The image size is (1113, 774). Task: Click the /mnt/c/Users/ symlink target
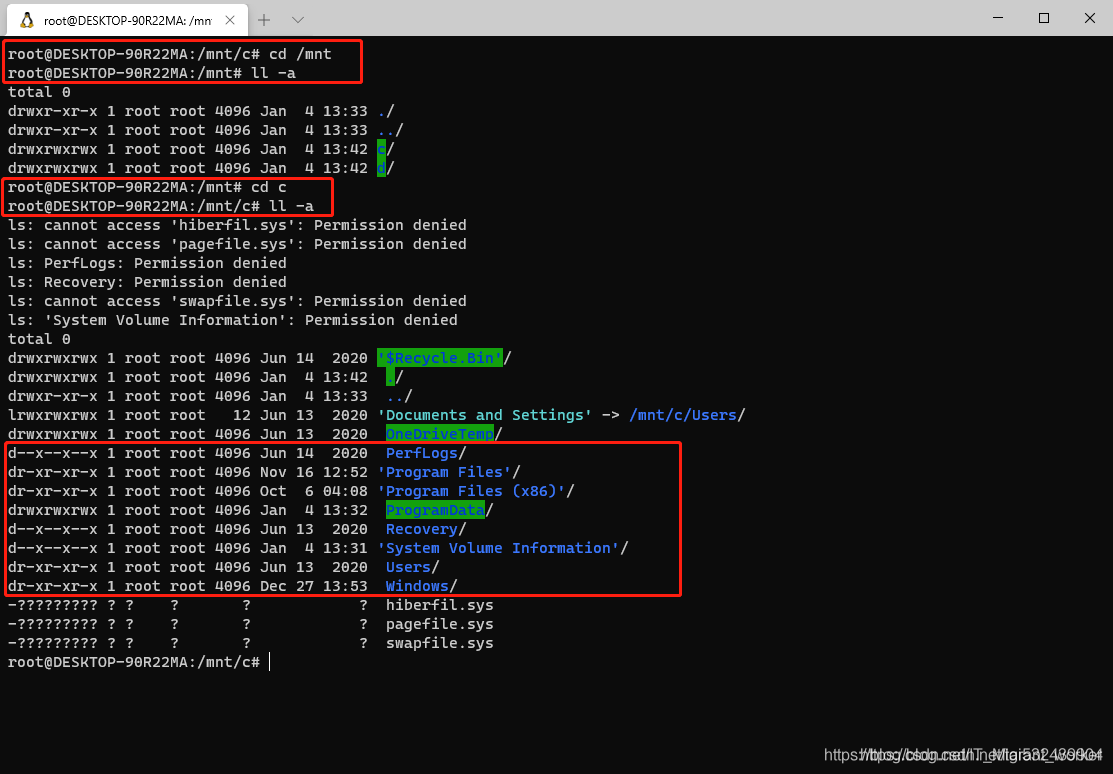[687, 415]
